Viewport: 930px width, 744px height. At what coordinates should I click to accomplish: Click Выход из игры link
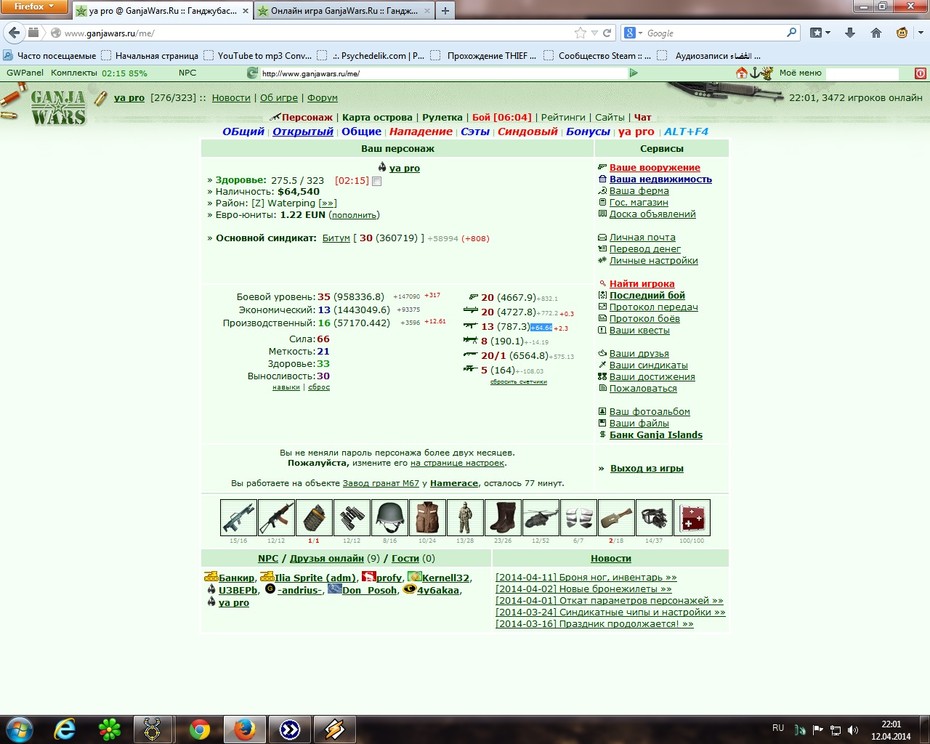pyautogui.click(x=647, y=468)
